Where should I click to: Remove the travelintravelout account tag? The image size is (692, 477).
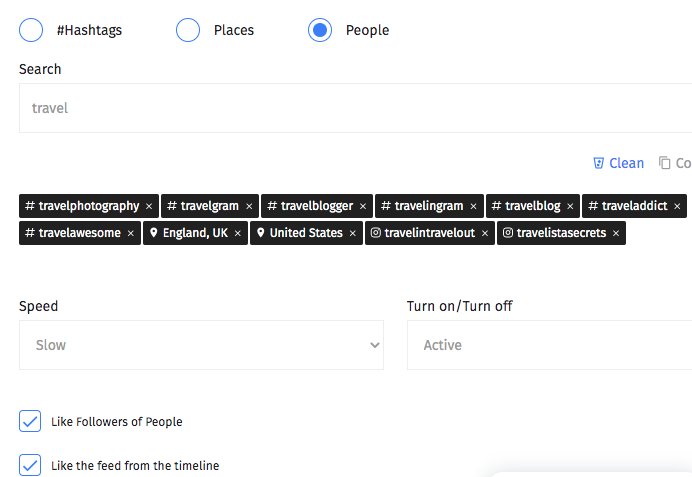click(485, 233)
